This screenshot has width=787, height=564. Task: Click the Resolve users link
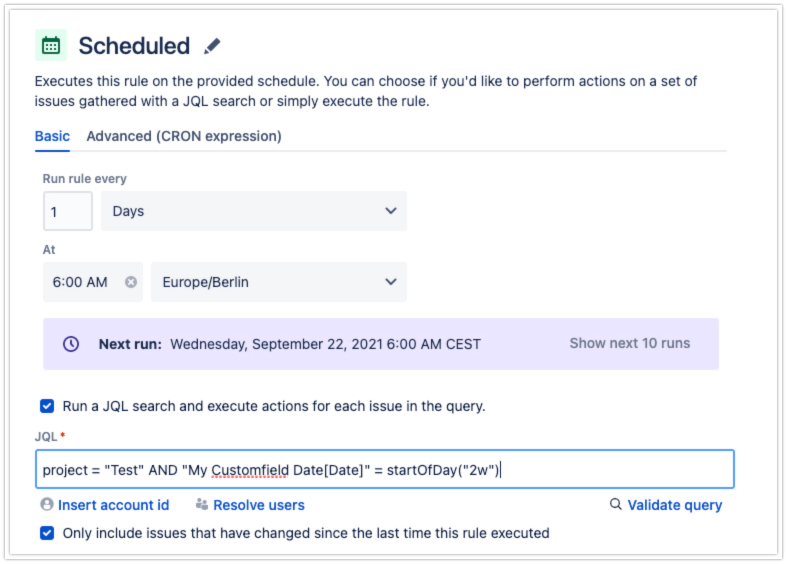tap(258, 505)
